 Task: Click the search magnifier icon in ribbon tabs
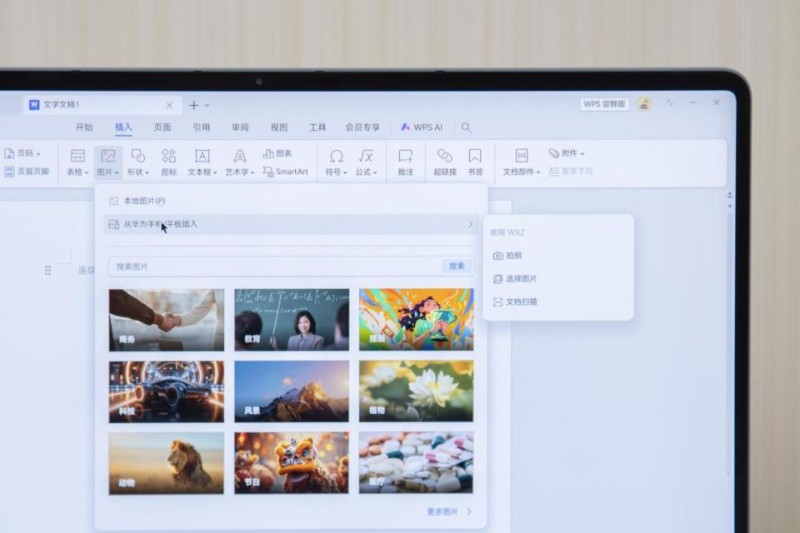coord(466,128)
